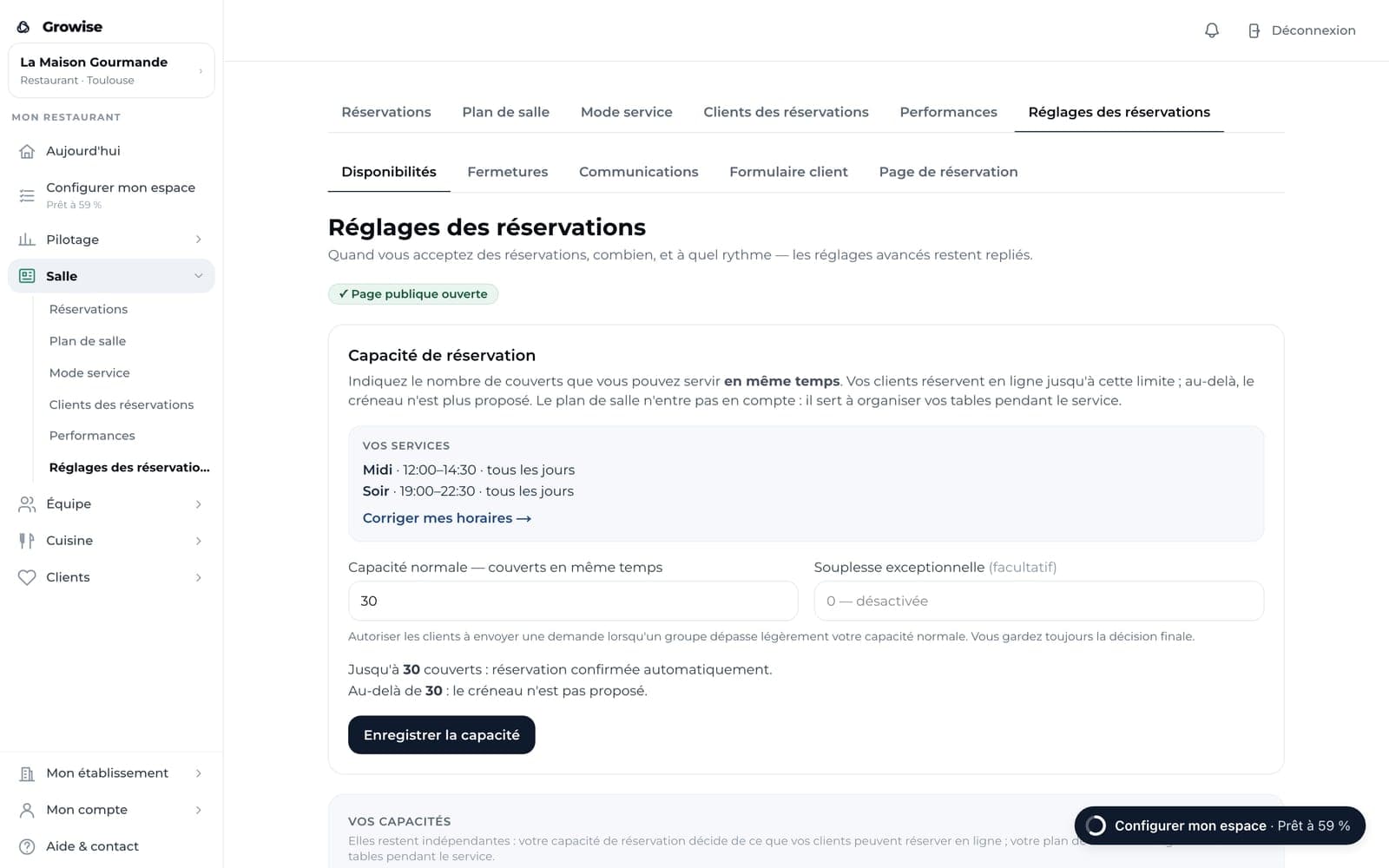Image resolution: width=1389 pixels, height=868 pixels.
Task: Click the Pilotage chart icon
Action: tap(27, 240)
